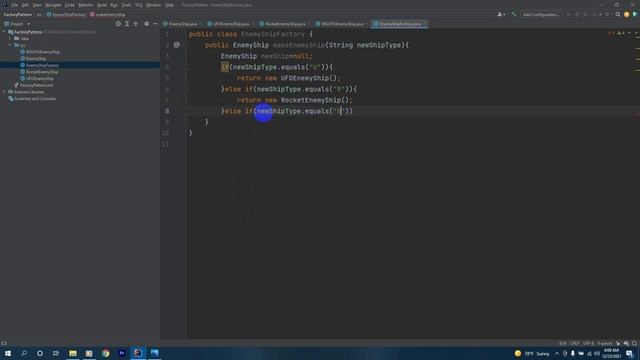Switch to the BIGUFOEnemyShip.java editor tab

pos(342,24)
